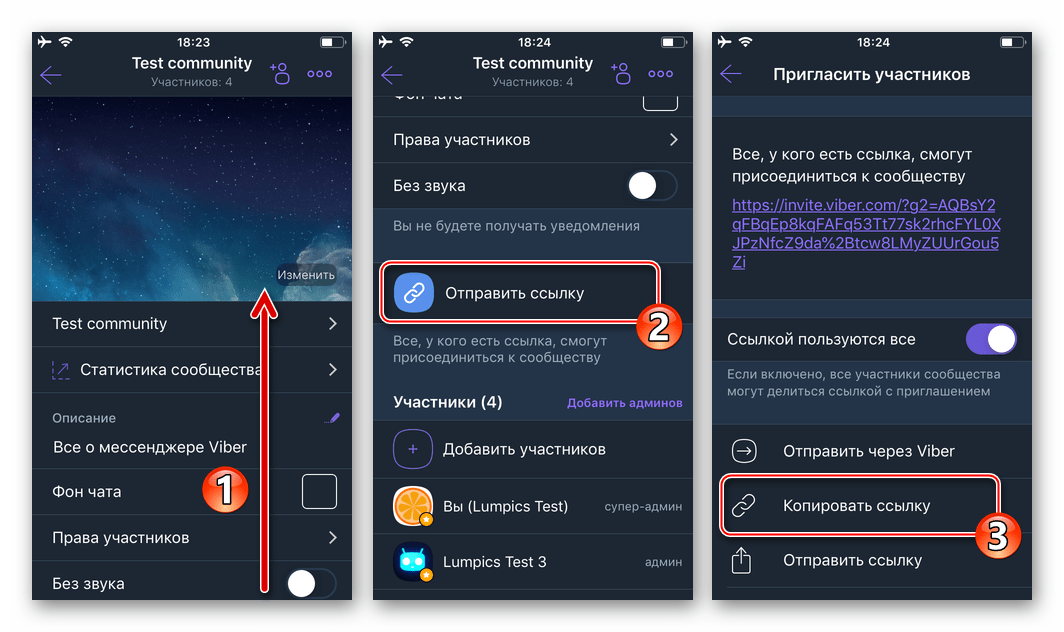Tap Фон чата color square
This screenshot has height=632, width=1064.
coord(319,491)
